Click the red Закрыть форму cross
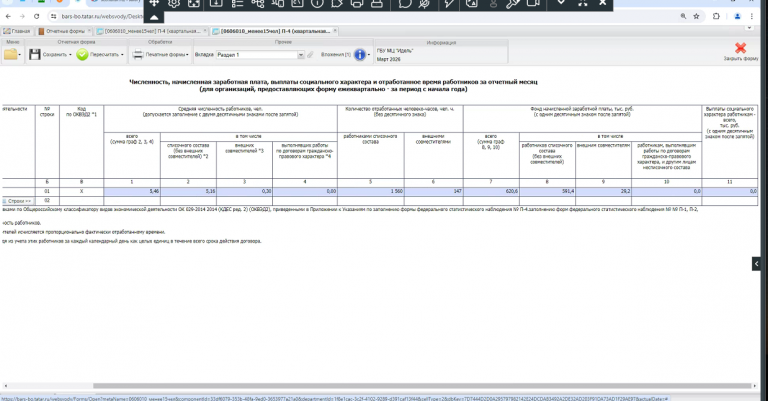The height and width of the screenshot is (401, 768). coord(741,48)
